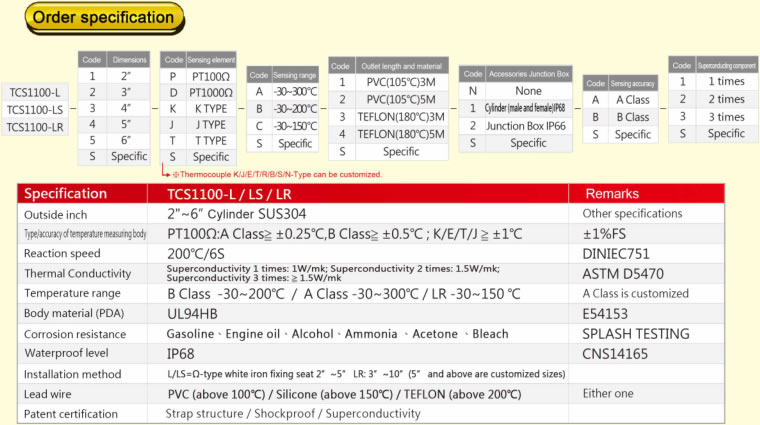Viewport: 760px width, 425px height.
Task: Click the 'Patent certification' row label
Action: (71, 414)
